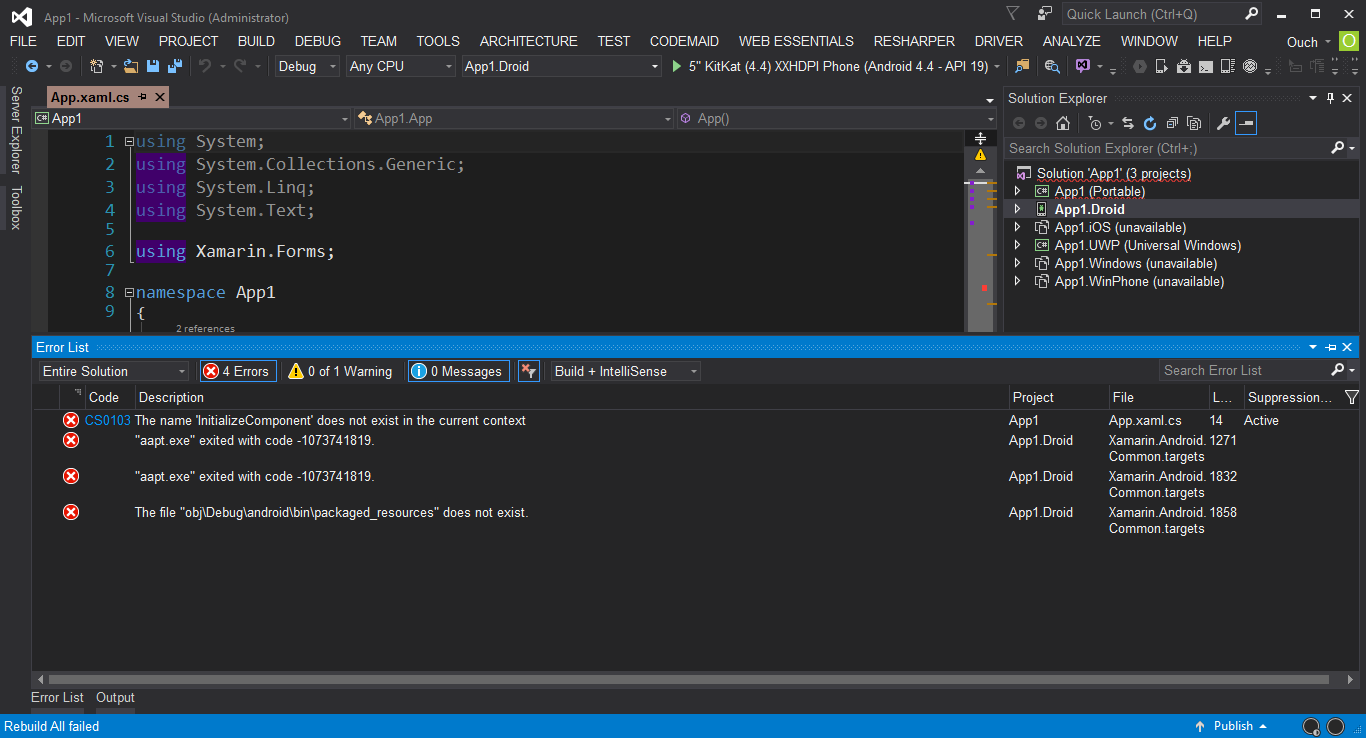Click the Ouch account name
Image resolution: width=1366 pixels, height=738 pixels.
pyautogui.click(x=1302, y=42)
